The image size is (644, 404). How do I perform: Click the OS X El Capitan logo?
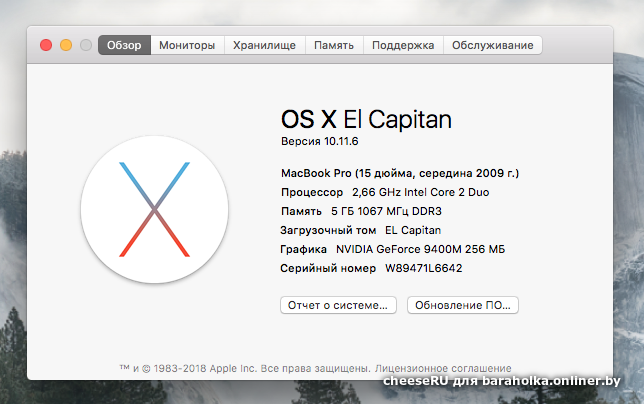(x=154, y=209)
